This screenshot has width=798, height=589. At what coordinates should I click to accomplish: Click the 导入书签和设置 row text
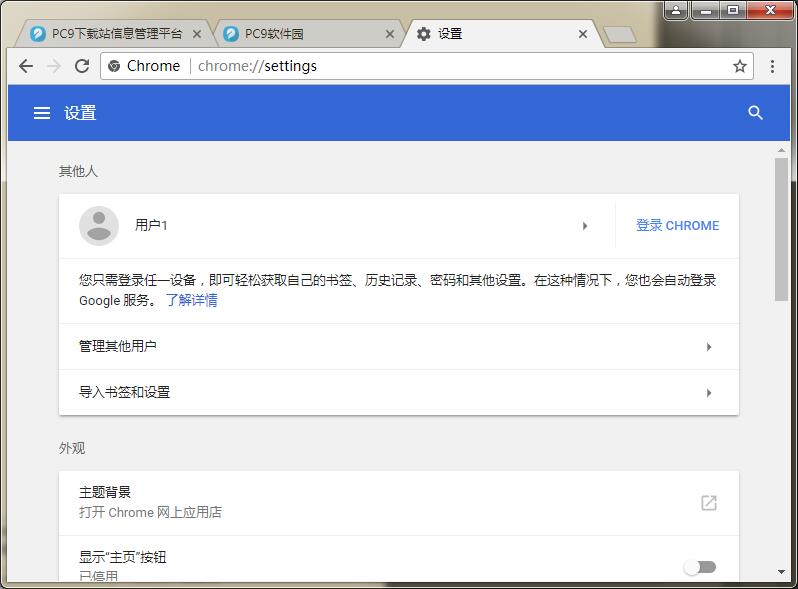click(124, 392)
